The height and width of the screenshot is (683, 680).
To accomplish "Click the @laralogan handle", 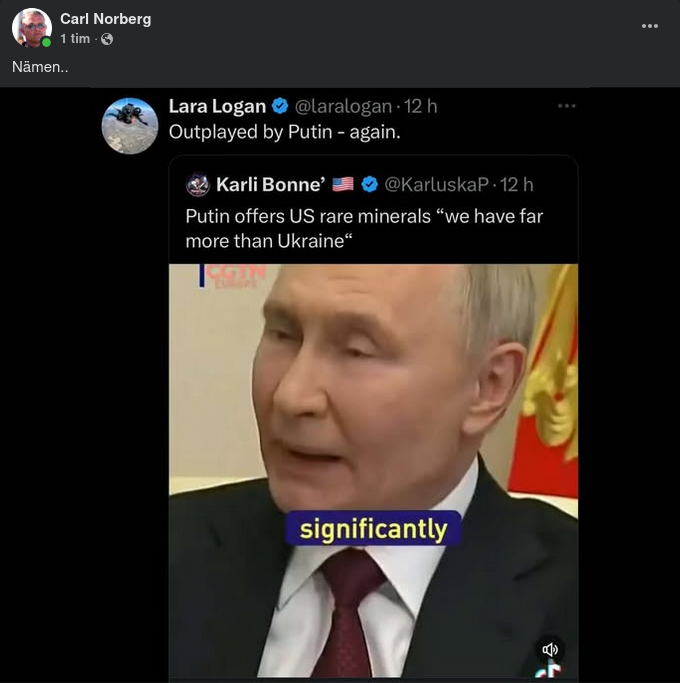I will coord(343,106).
